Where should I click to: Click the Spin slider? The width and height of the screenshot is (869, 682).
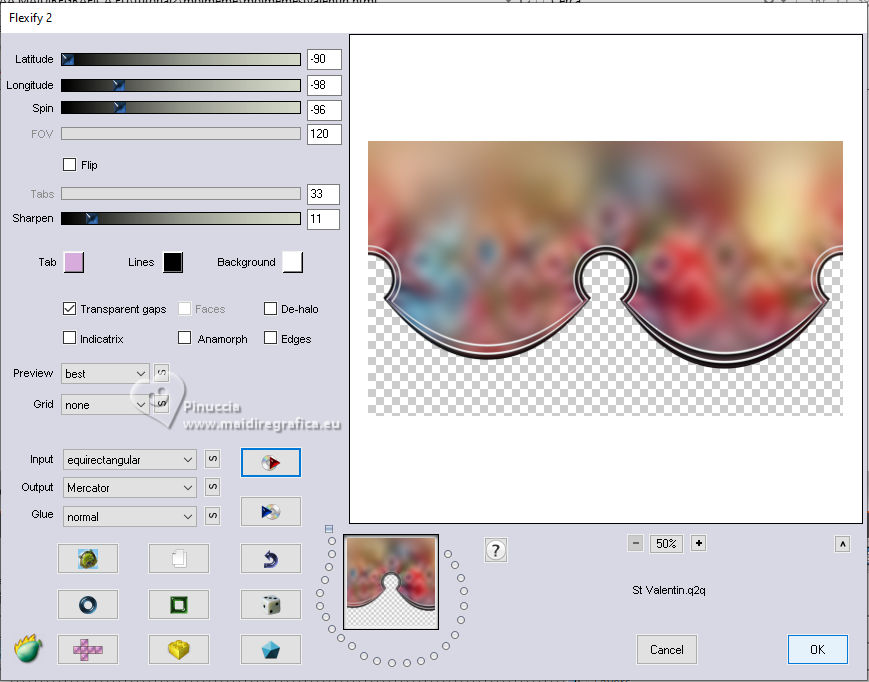[181, 107]
